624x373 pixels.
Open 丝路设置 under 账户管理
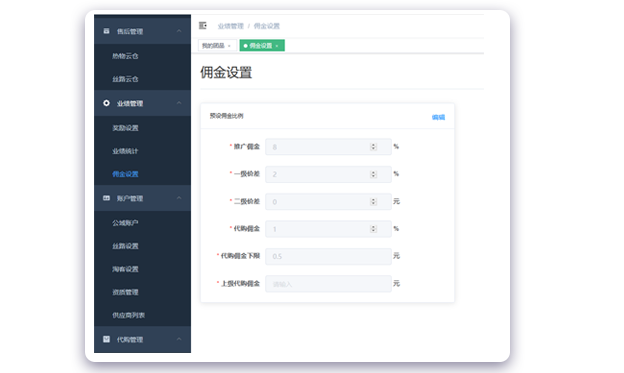125,246
